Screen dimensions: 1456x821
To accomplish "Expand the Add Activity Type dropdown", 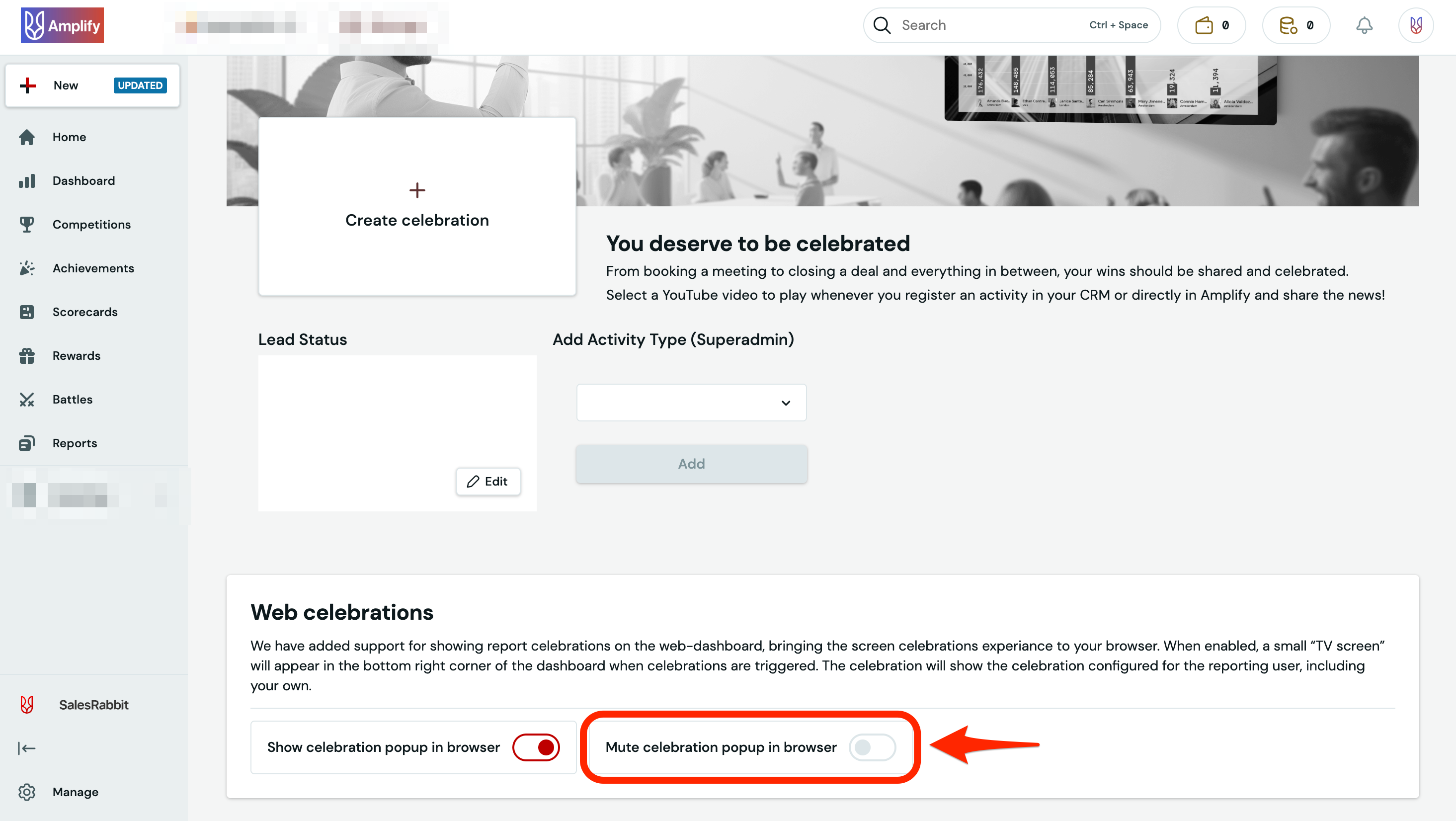I will [691, 403].
